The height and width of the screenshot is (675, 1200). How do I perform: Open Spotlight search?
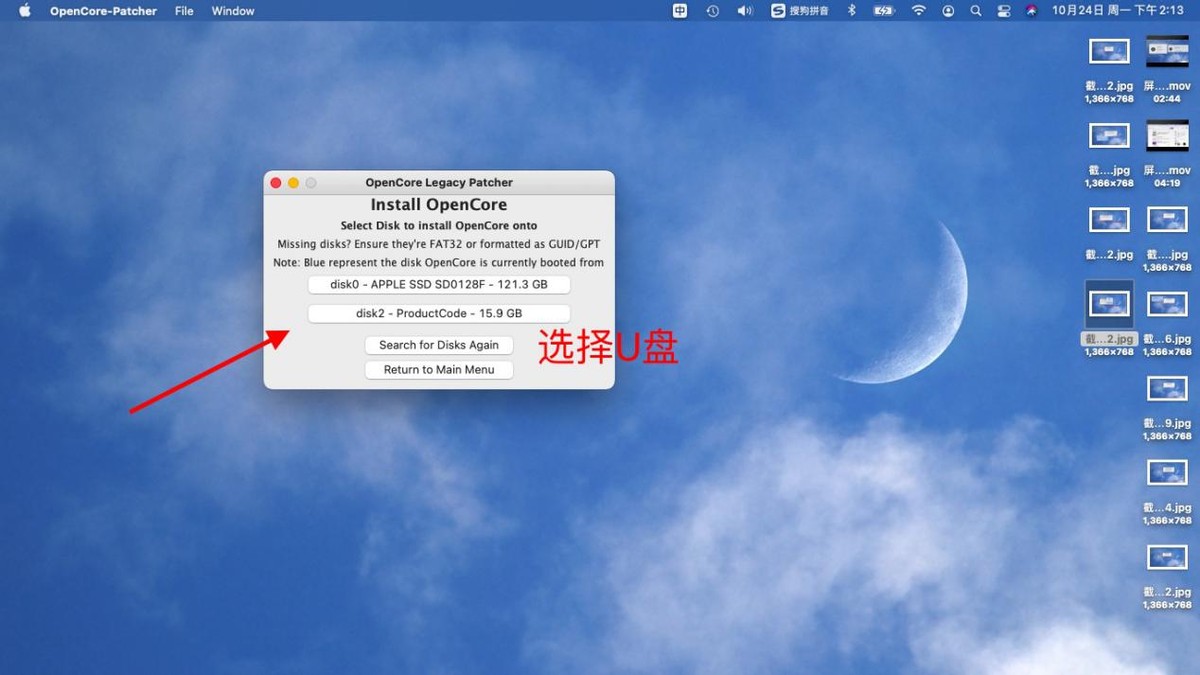click(975, 11)
